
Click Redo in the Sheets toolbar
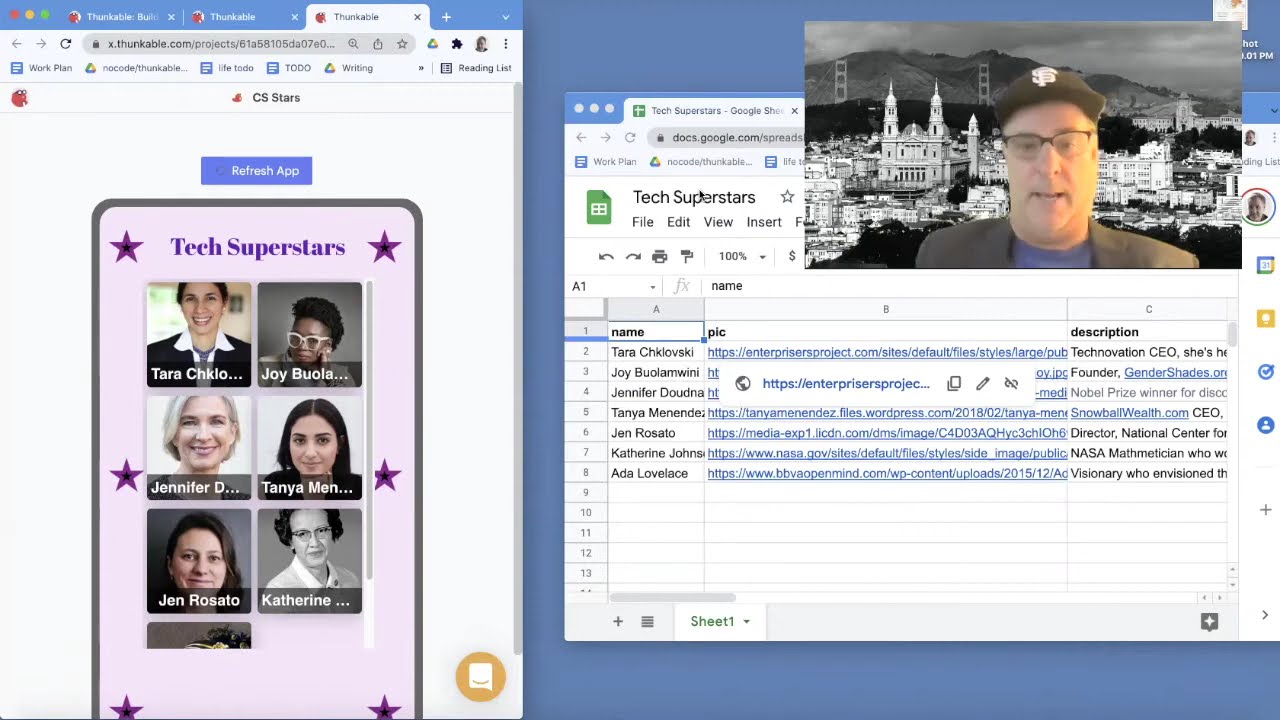click(x=633, y=257)
